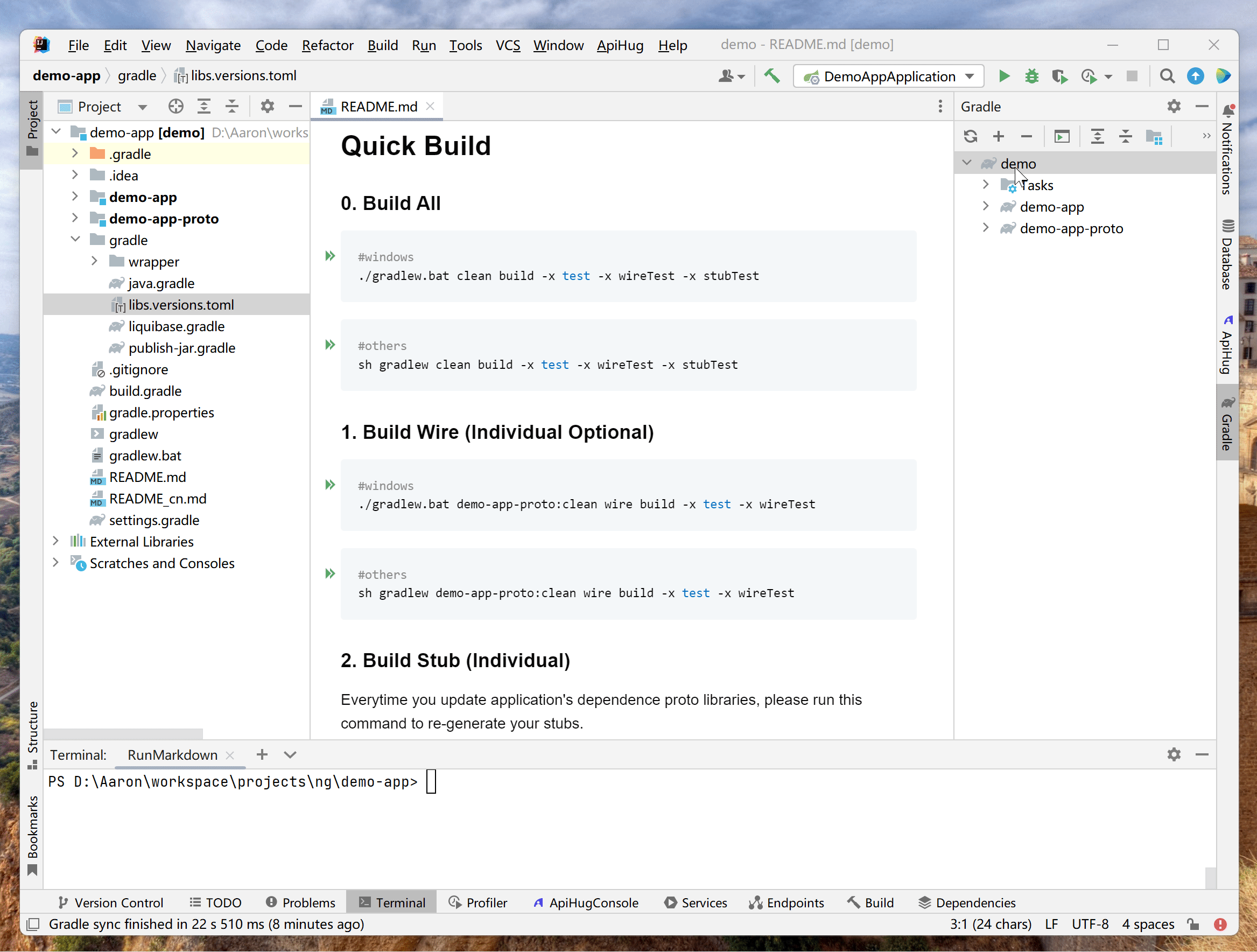Viewport: 1257px width, 952px height.
Task: Toggle the Bookmarks tool window
Action: pyautogui.click(x=32, y=835)
